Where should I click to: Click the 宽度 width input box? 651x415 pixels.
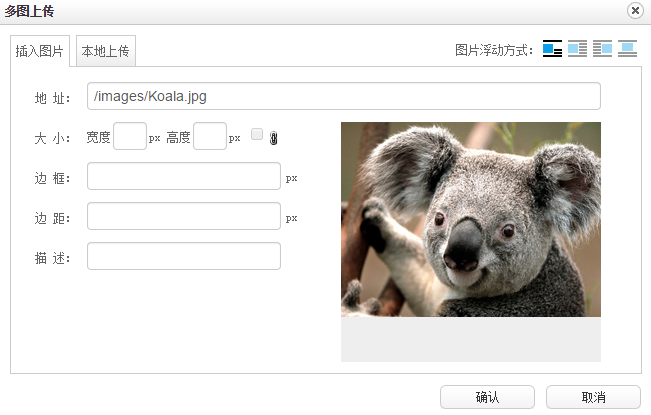click(130, 136)
